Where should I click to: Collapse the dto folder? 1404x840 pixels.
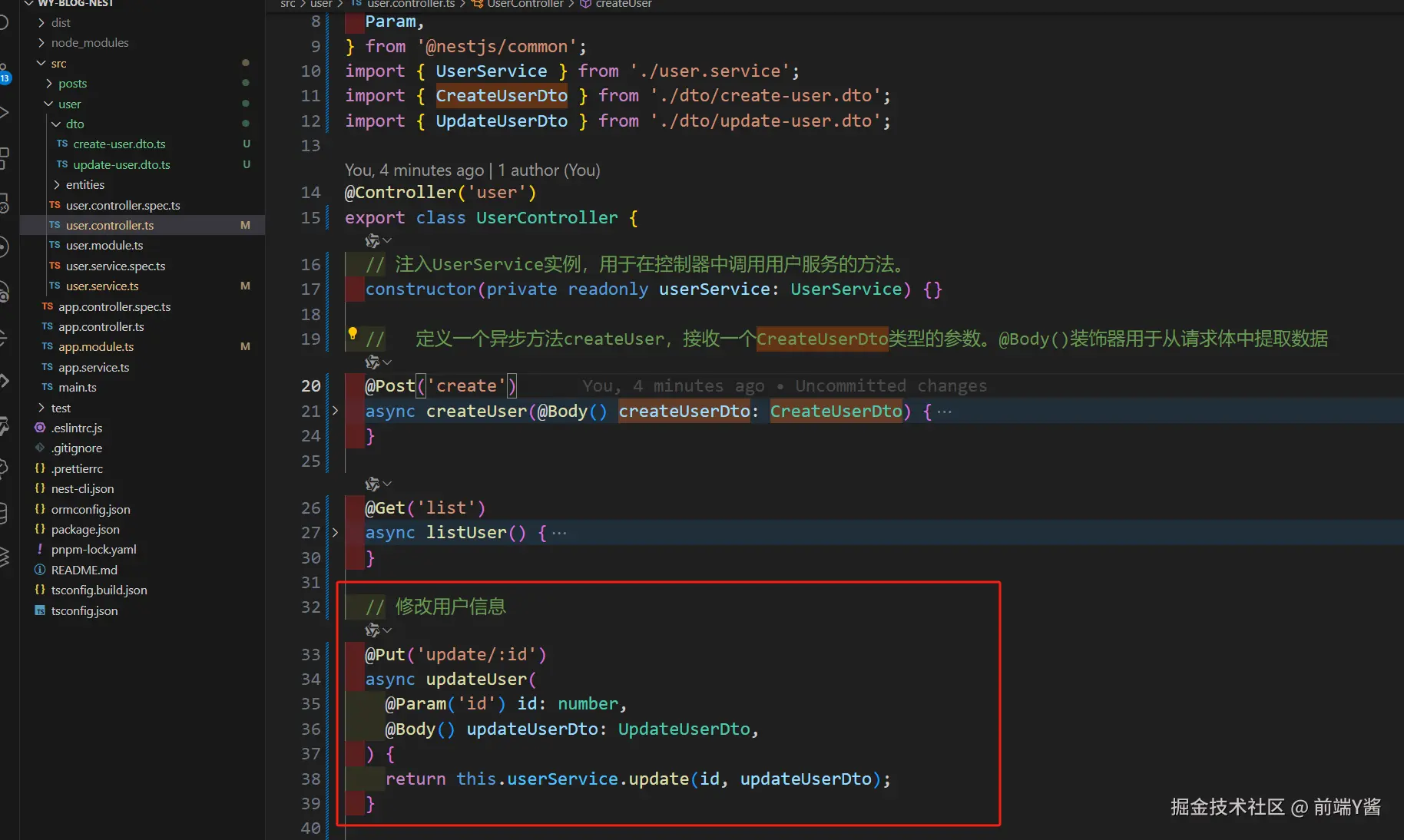(x=56, y=124)
